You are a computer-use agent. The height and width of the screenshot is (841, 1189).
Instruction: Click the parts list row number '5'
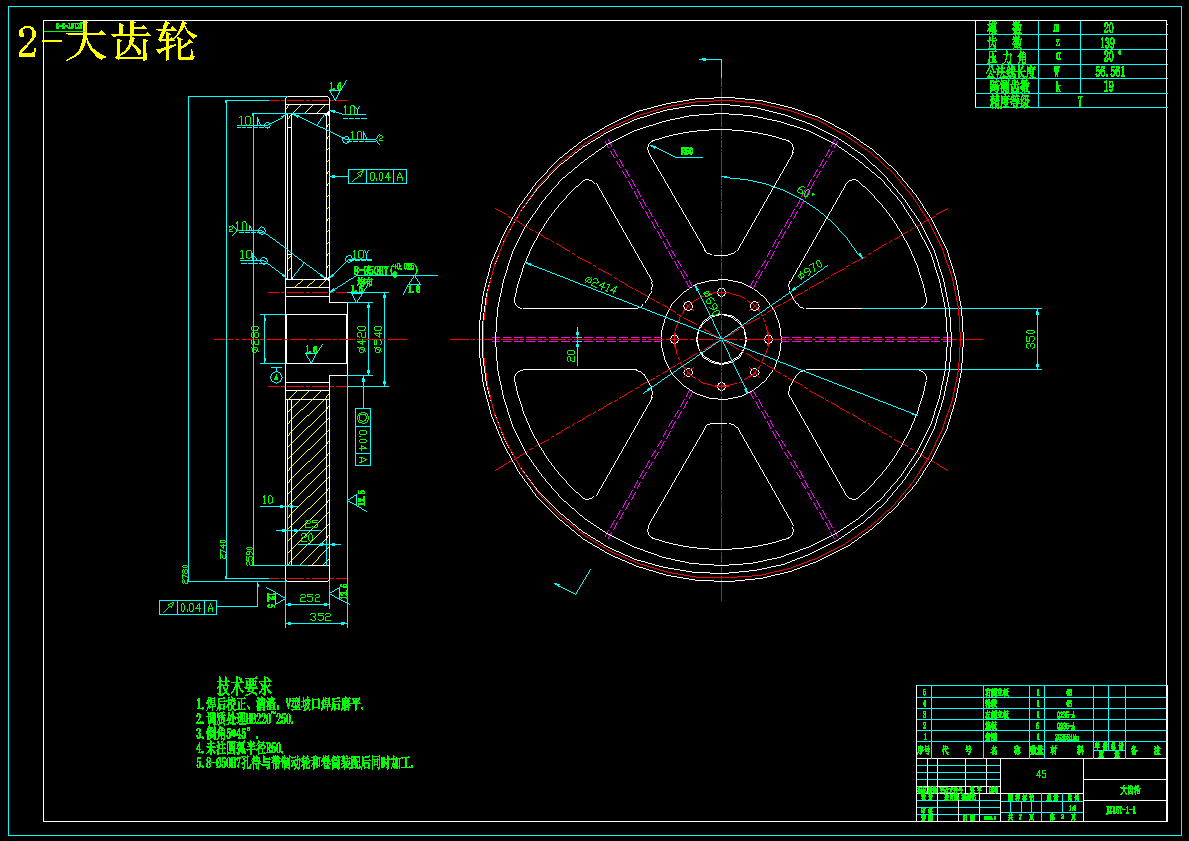(x=924, y=692)
